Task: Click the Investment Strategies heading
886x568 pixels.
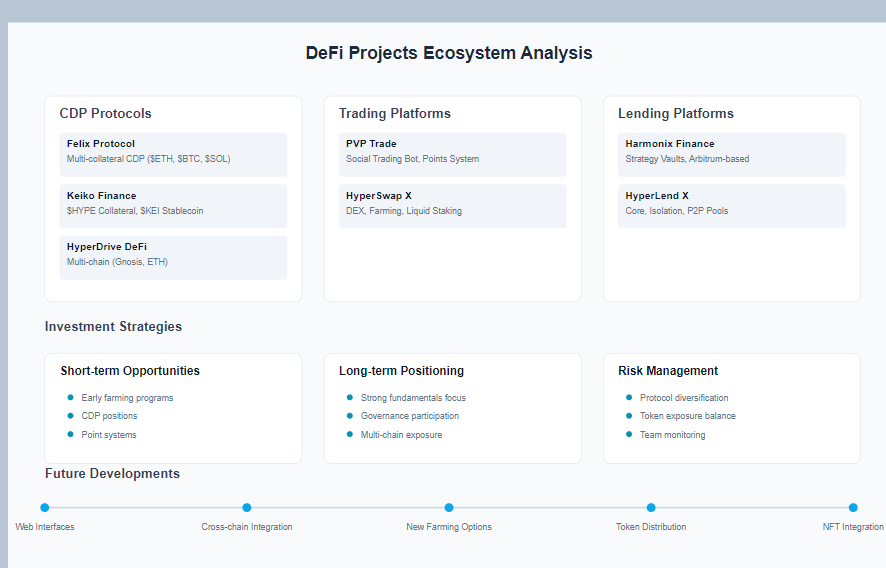Action: [x=114, y=327]
